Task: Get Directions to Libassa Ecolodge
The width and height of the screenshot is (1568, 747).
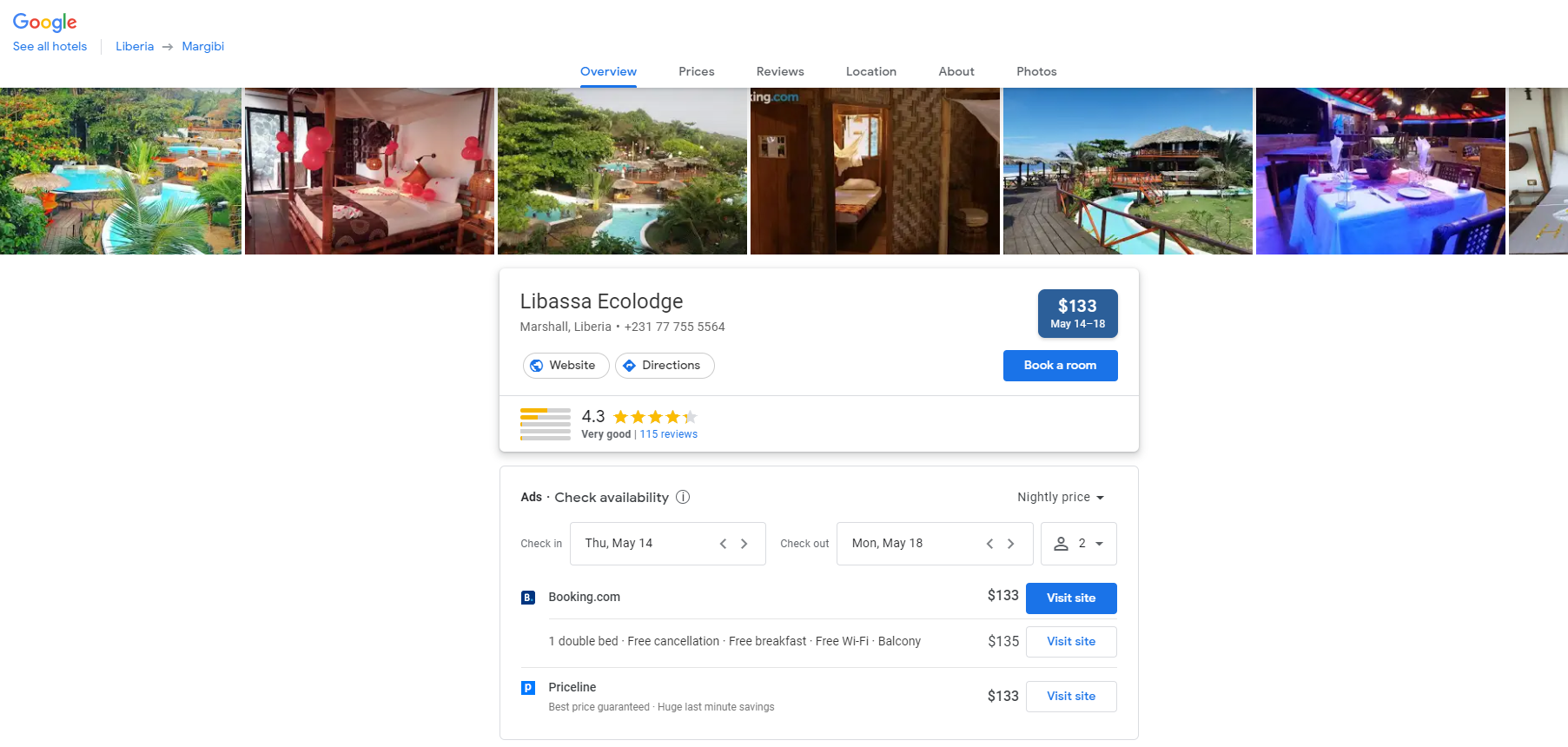Action: tap(665, 366)
